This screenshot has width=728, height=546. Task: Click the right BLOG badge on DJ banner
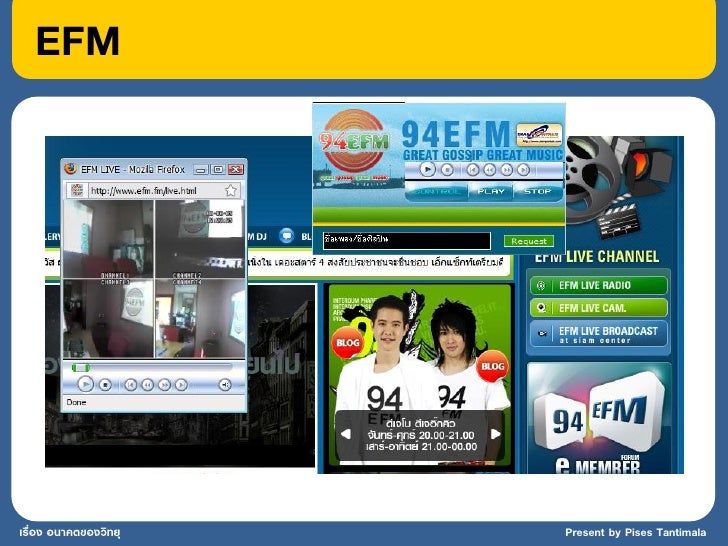(493, 366)
